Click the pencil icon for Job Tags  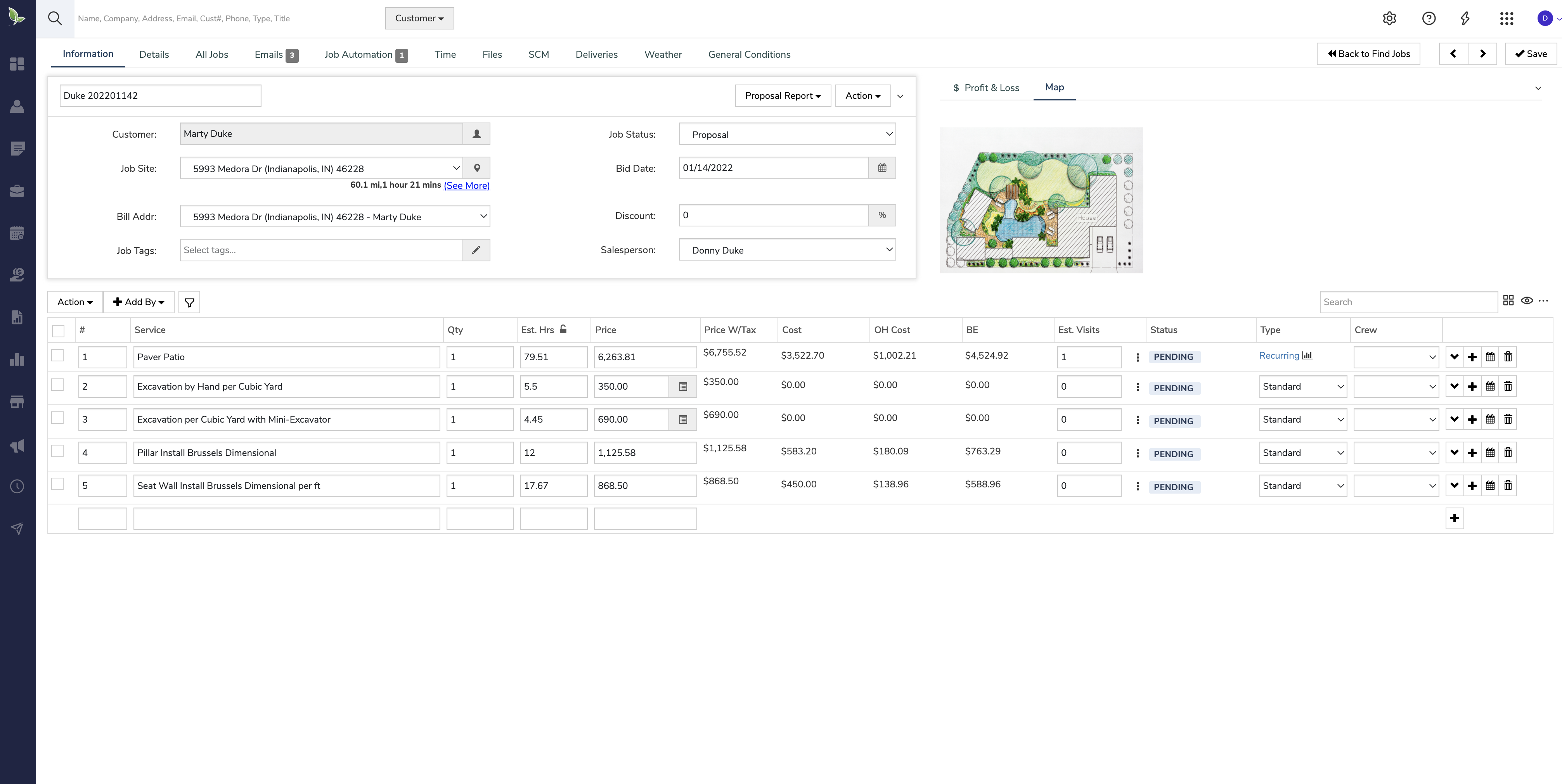(x=476, y=250)
